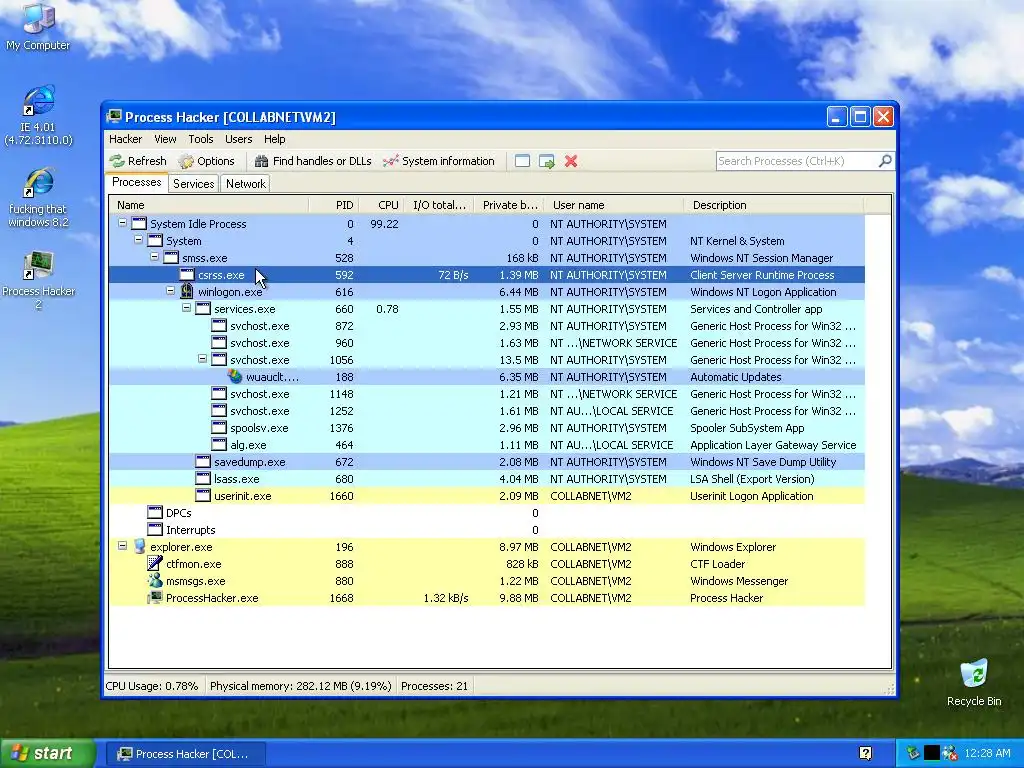Sort by the I/O total column header
This screenshot has height=768, width=1024.
click(439, 205)
